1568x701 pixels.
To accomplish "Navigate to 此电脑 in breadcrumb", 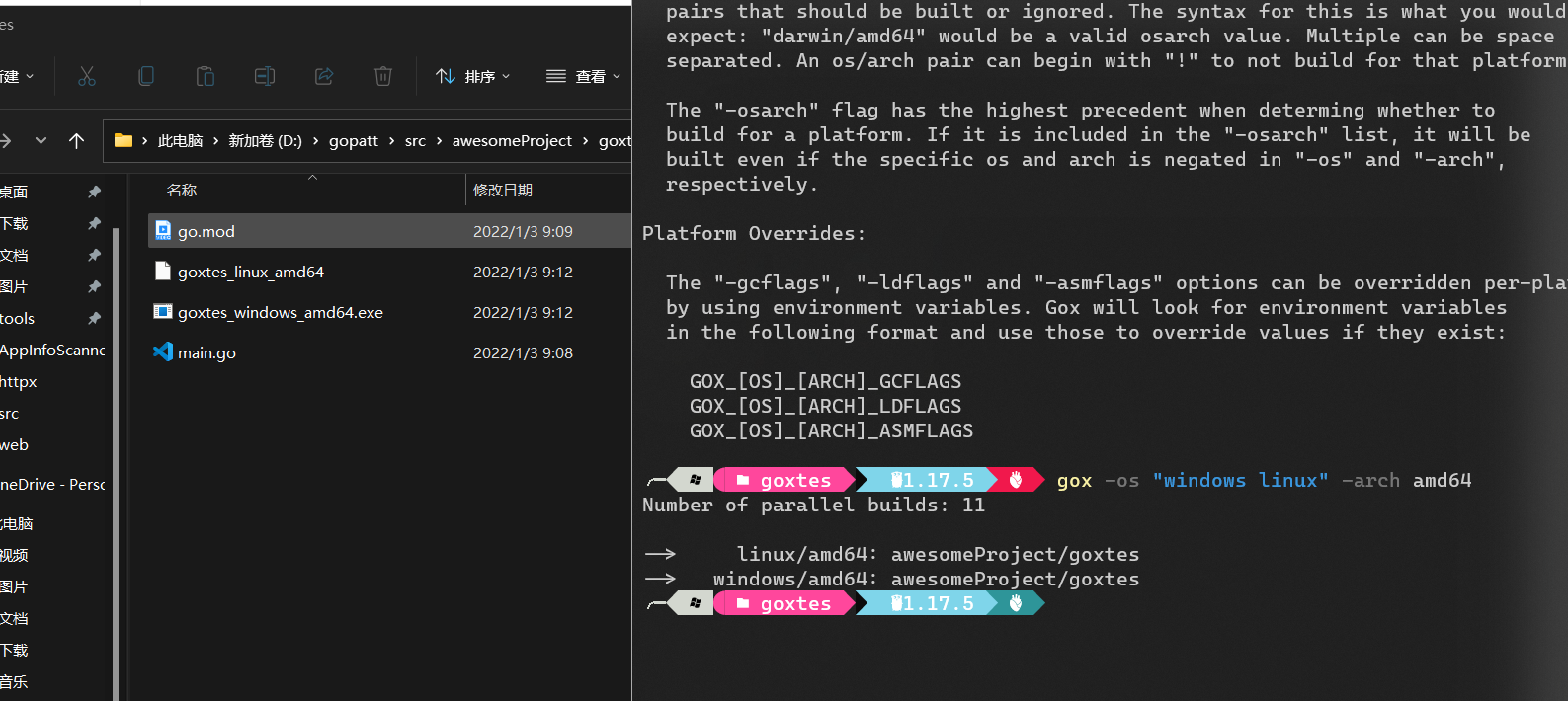I will [x=180, y=141].
